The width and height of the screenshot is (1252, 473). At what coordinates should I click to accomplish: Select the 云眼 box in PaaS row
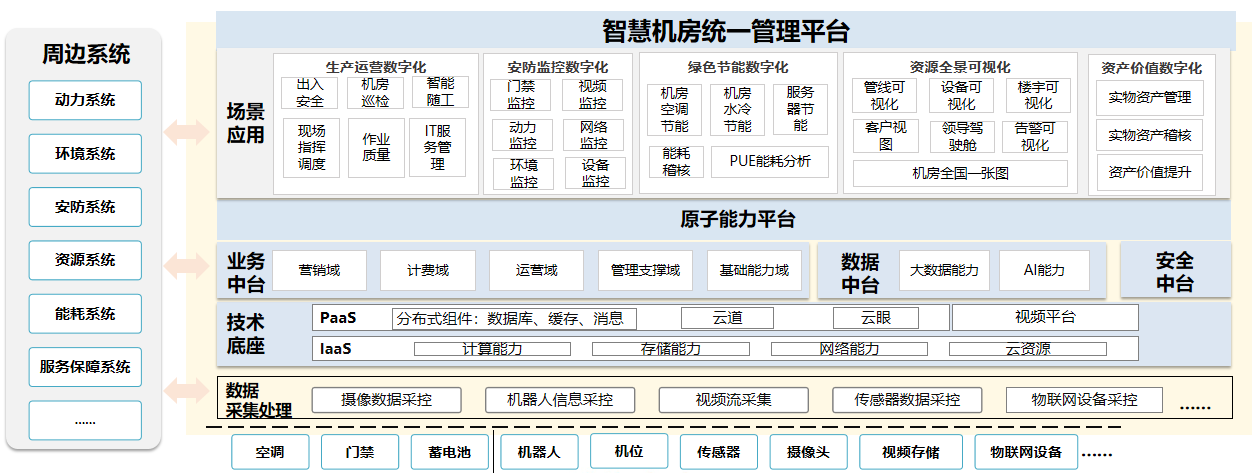coord(875,318)
